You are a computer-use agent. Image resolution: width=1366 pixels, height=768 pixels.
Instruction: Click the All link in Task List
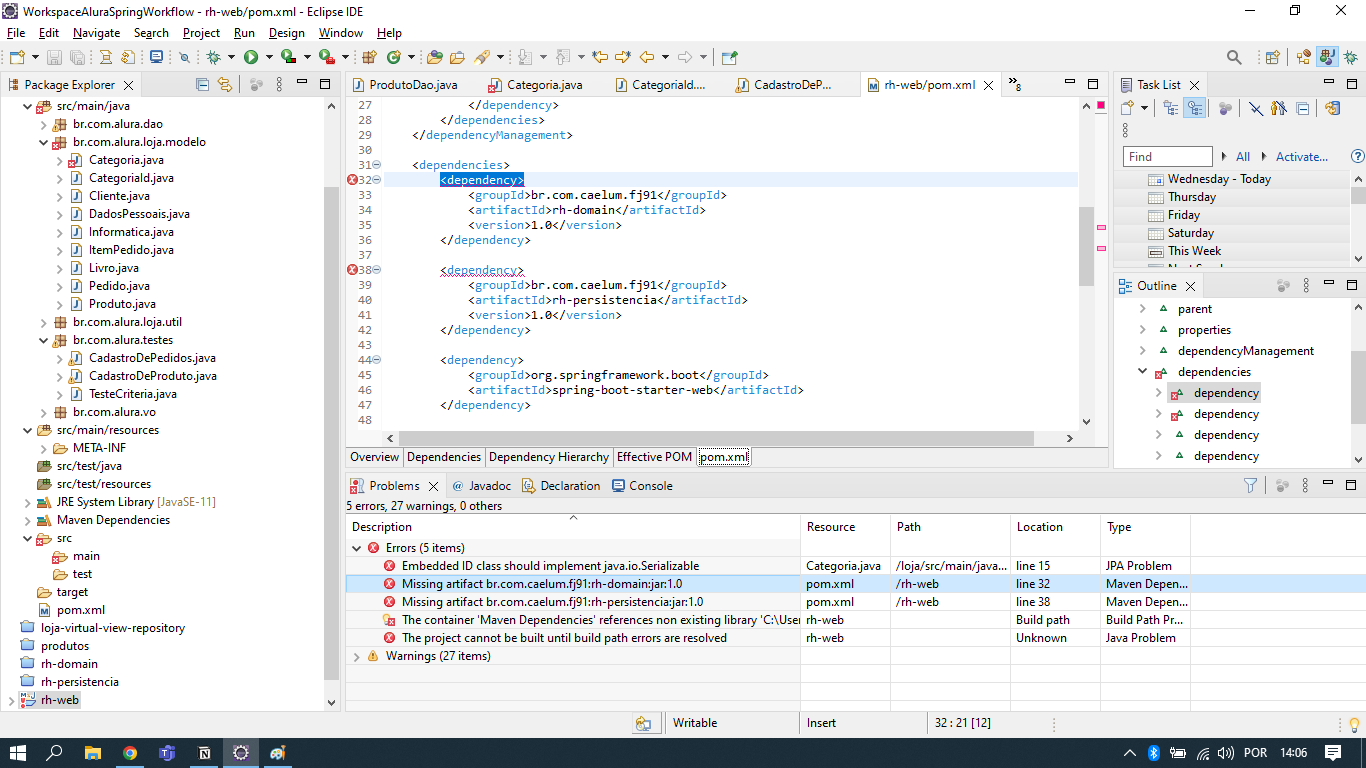1243,157
